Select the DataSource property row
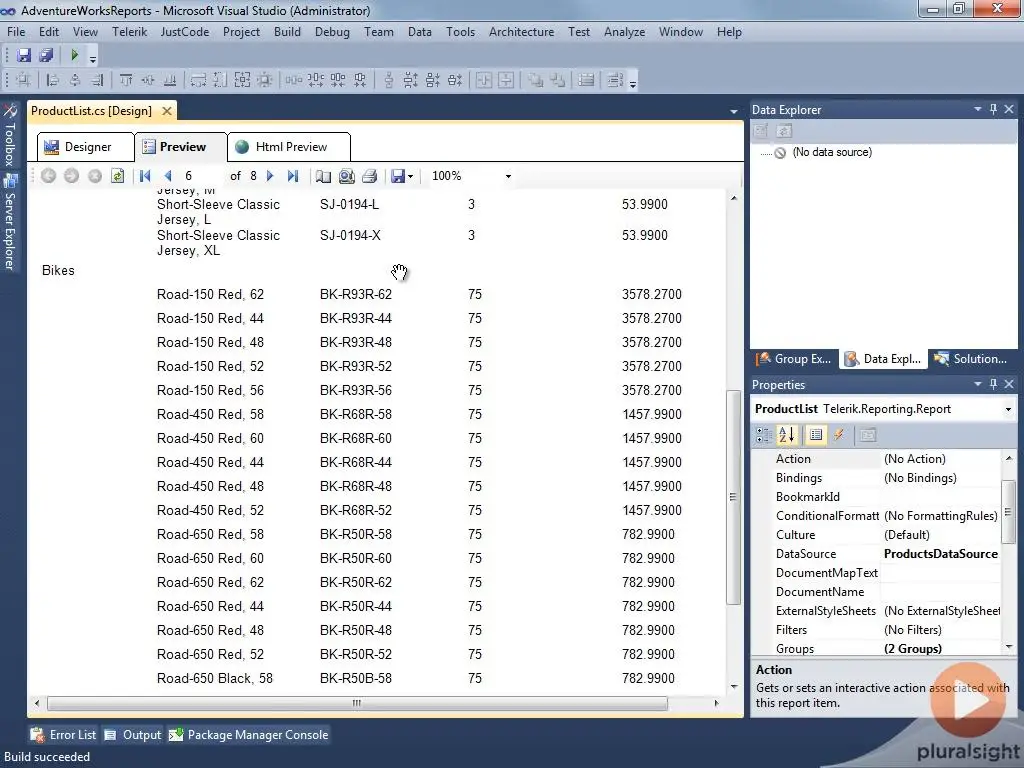The image size is (1024, 768). [876, 554]
